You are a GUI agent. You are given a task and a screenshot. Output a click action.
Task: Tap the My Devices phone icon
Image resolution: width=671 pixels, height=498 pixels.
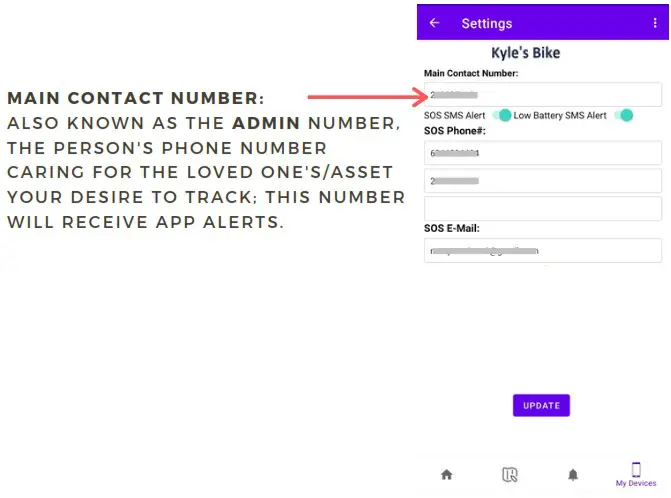636,469
